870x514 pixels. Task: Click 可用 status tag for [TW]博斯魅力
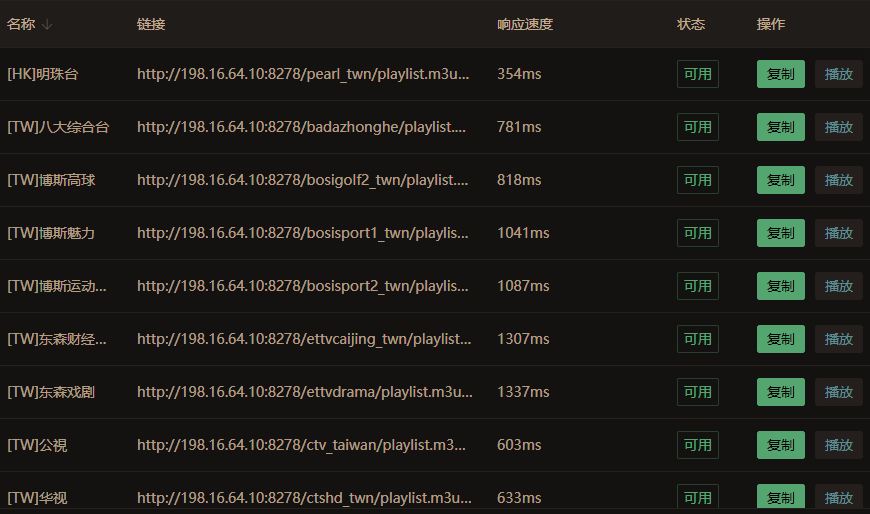coord(697,233)
